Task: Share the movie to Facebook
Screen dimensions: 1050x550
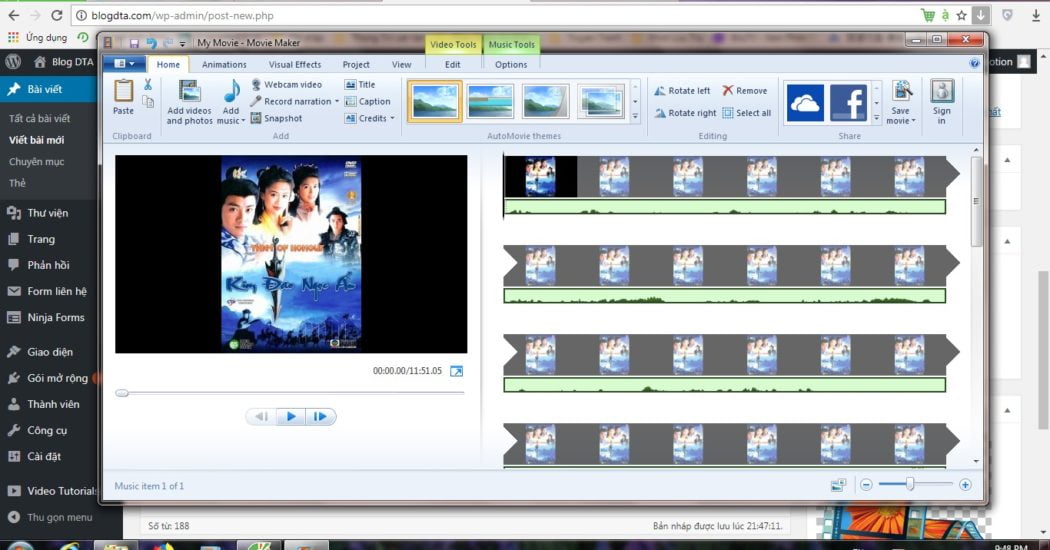Action: coord(848,102)
